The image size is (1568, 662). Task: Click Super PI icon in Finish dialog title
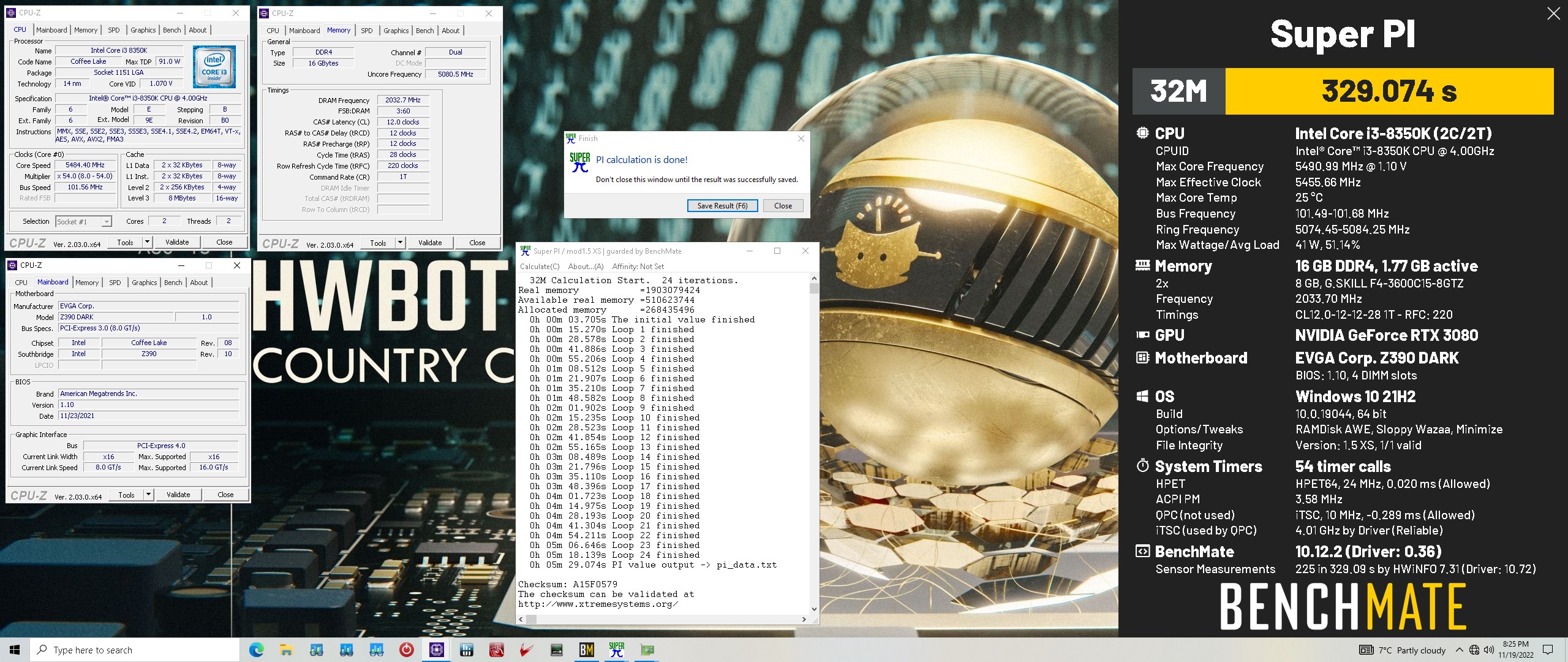[x=571, y=139]
